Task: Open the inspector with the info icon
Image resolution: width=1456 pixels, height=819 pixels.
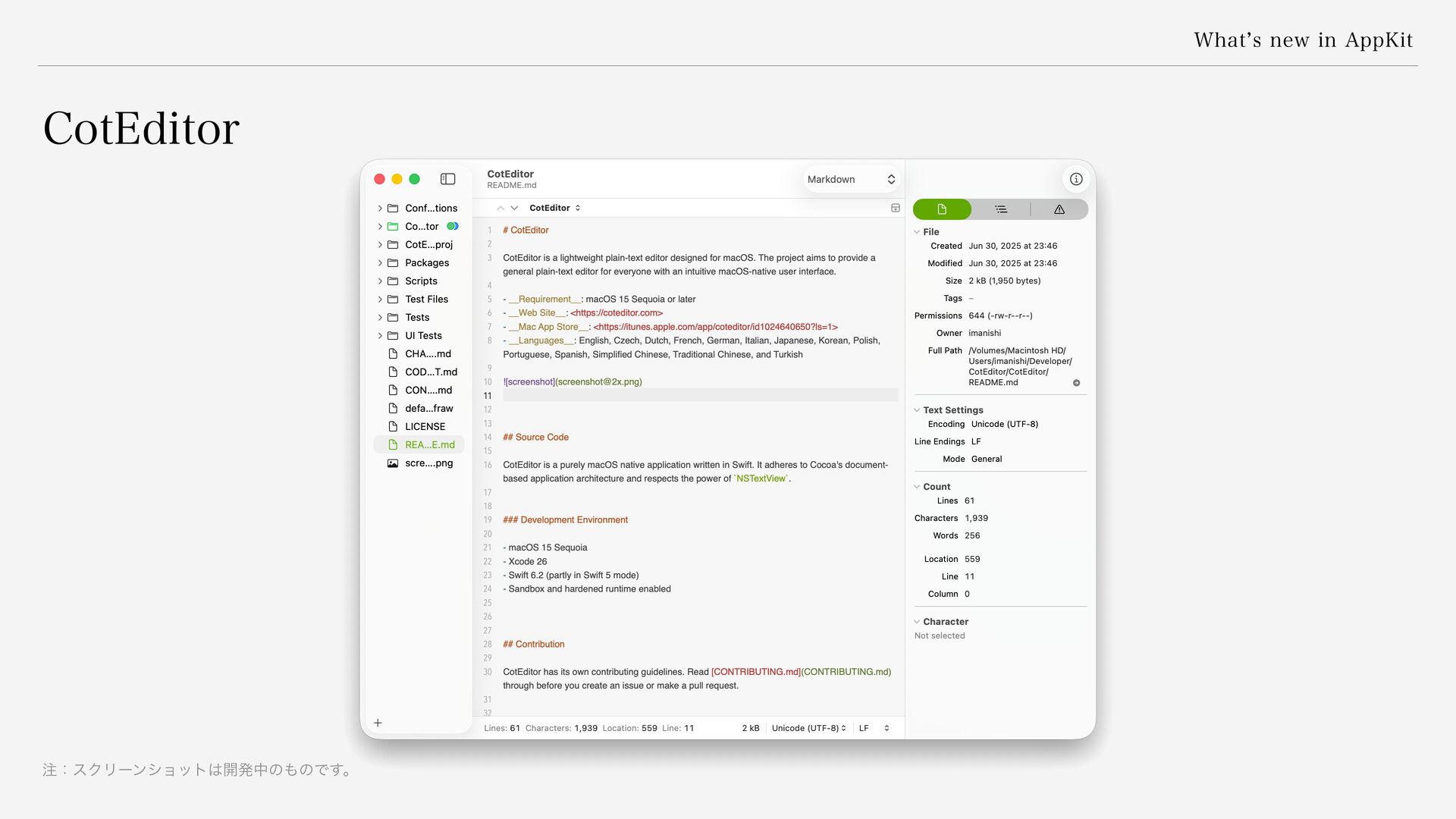Action: (x=1076, y=179)
